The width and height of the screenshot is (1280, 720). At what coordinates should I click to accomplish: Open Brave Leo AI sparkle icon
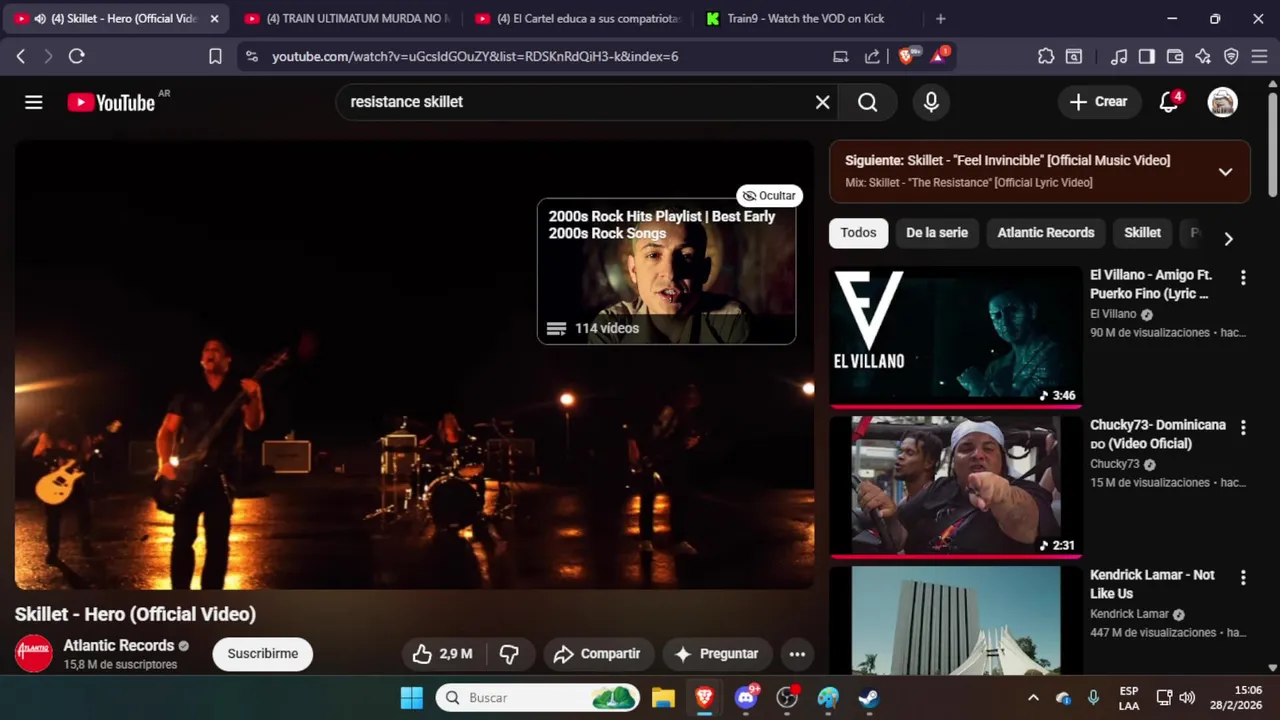coord(1203,57)
